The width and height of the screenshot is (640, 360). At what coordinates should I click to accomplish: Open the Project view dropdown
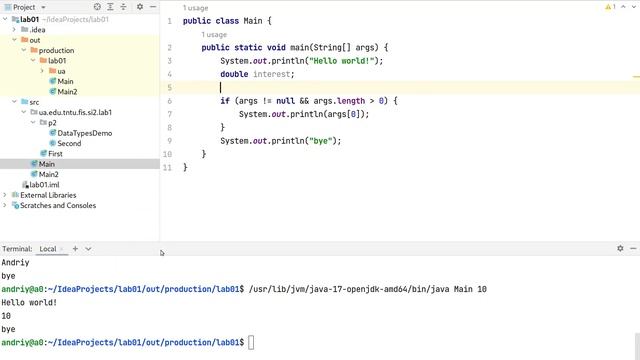tap(43, 7)
